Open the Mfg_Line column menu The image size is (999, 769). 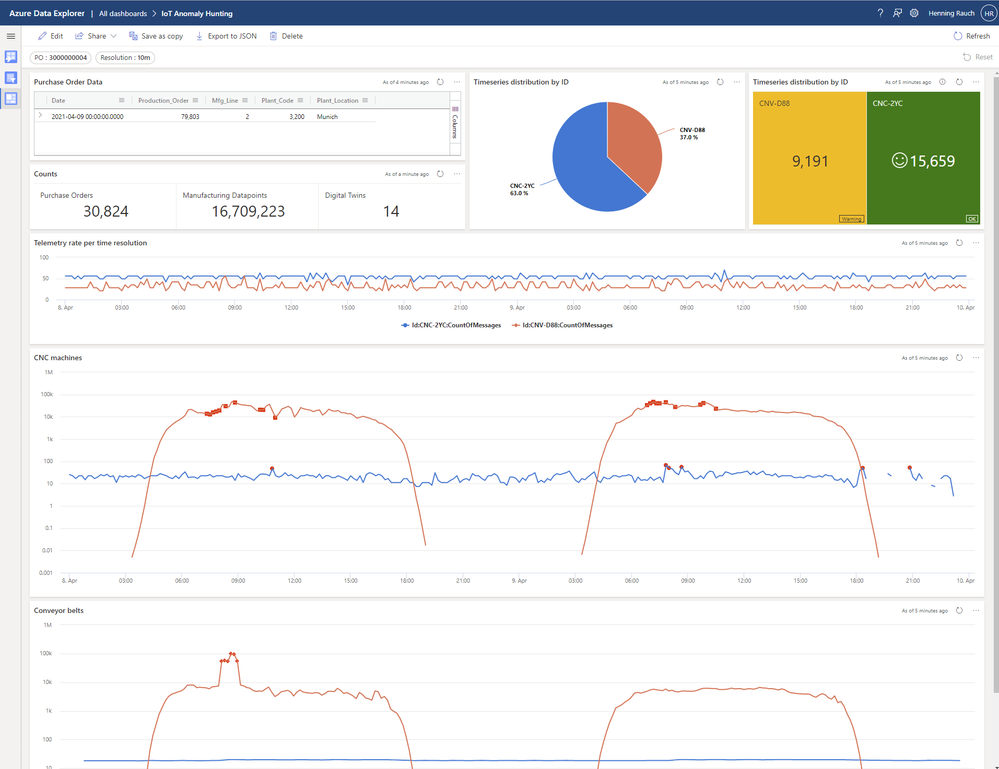click(x=245, y=101)
